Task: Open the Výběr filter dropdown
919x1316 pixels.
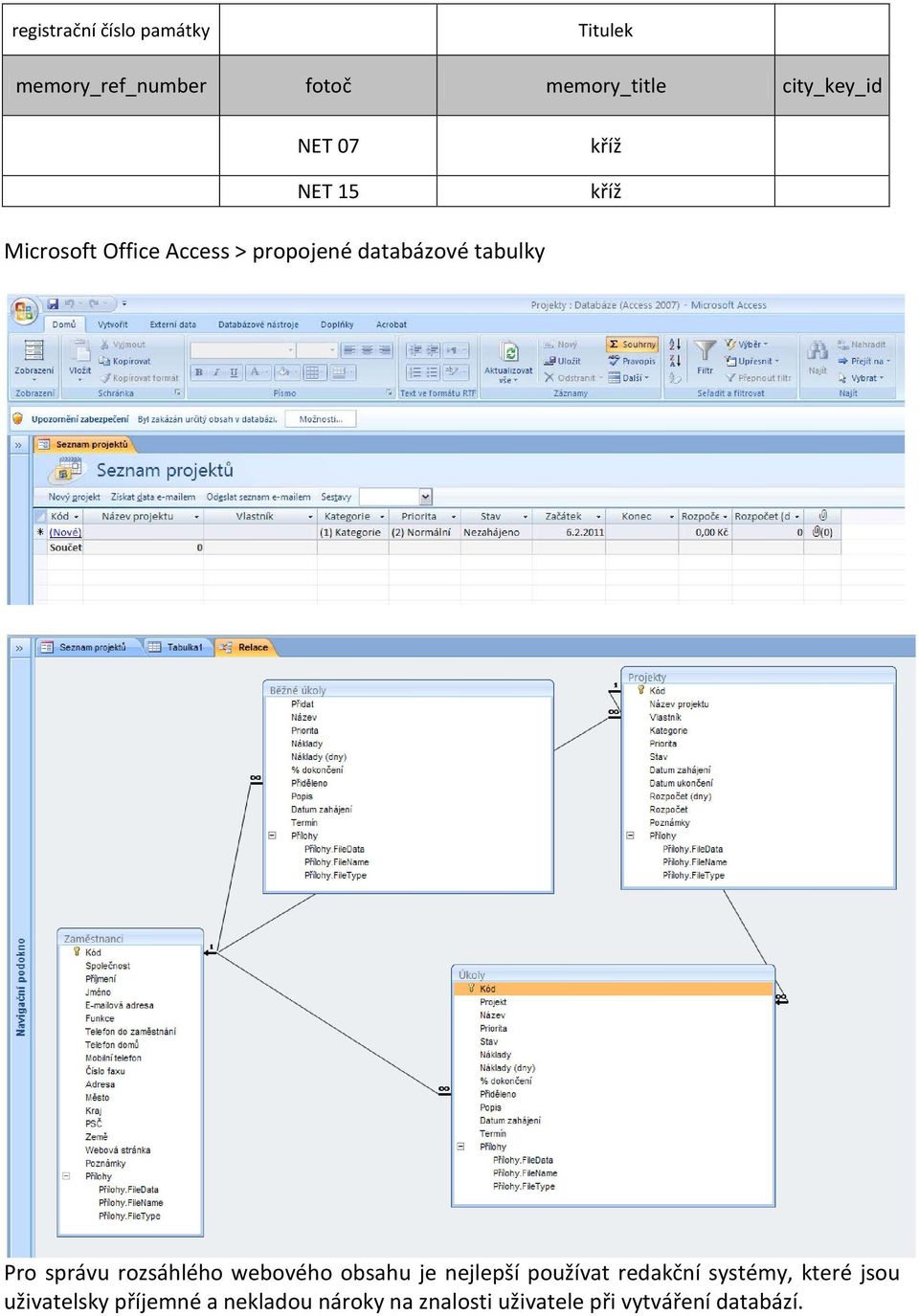Action: tap(747, 345)
